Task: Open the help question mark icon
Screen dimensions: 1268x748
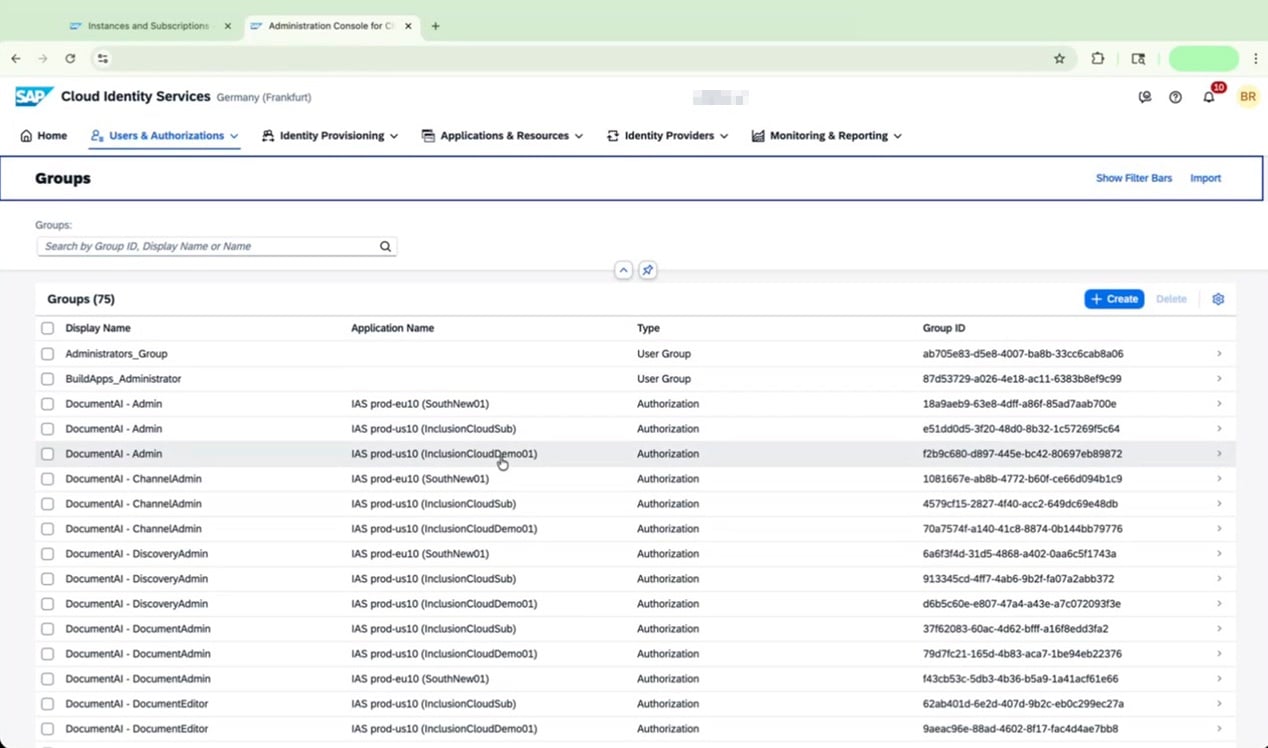Action: pos(1176,97)
